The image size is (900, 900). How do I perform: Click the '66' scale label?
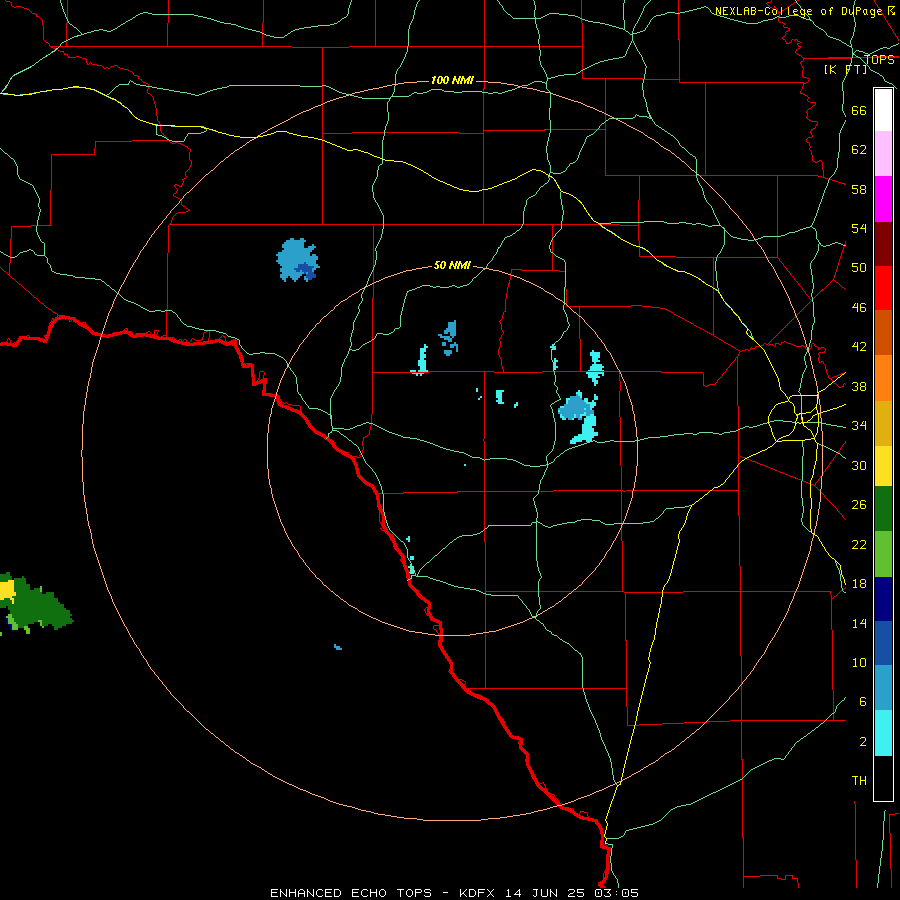859,110
